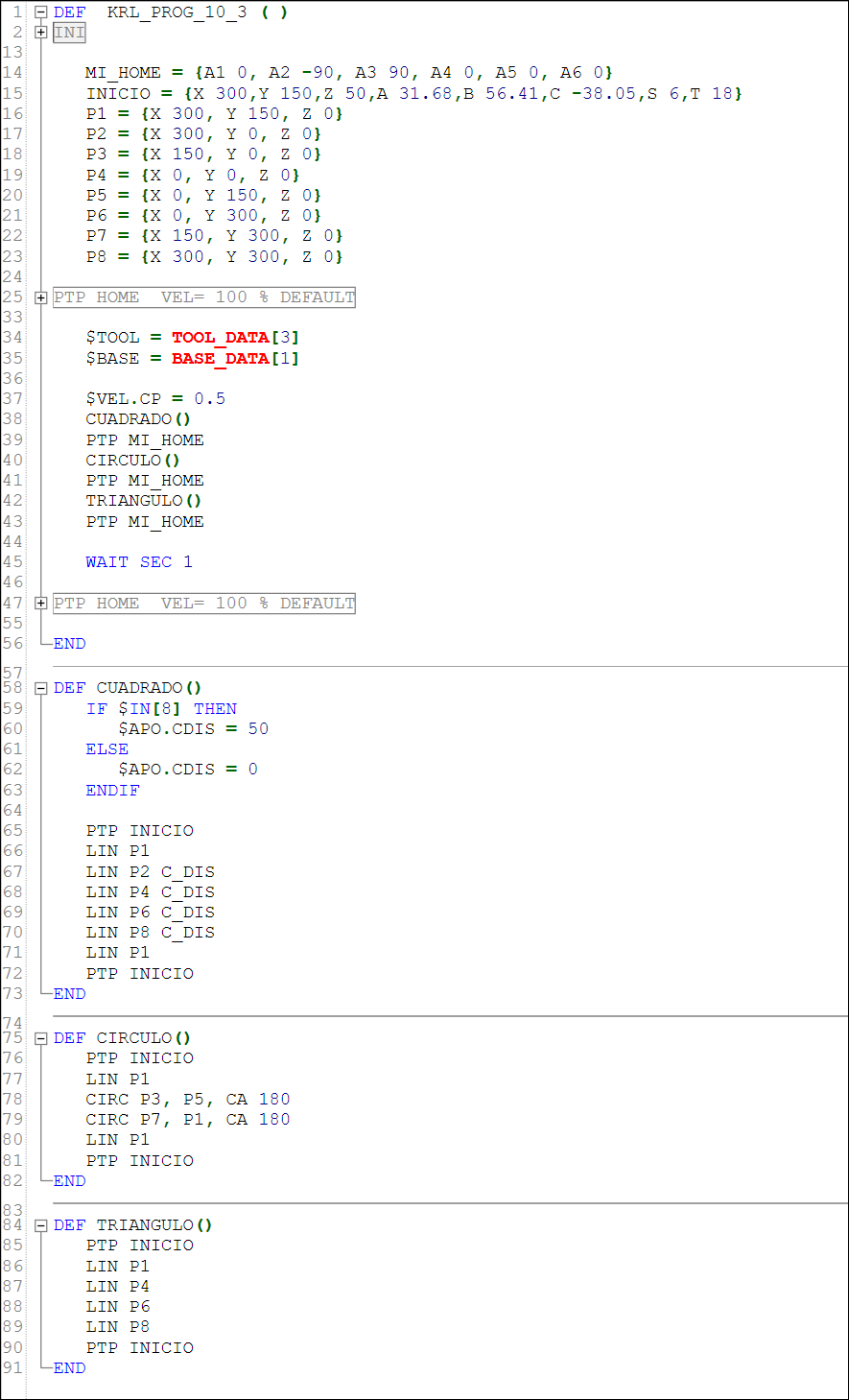Click the CIRCULO() call in main program

tap(133, 461)
